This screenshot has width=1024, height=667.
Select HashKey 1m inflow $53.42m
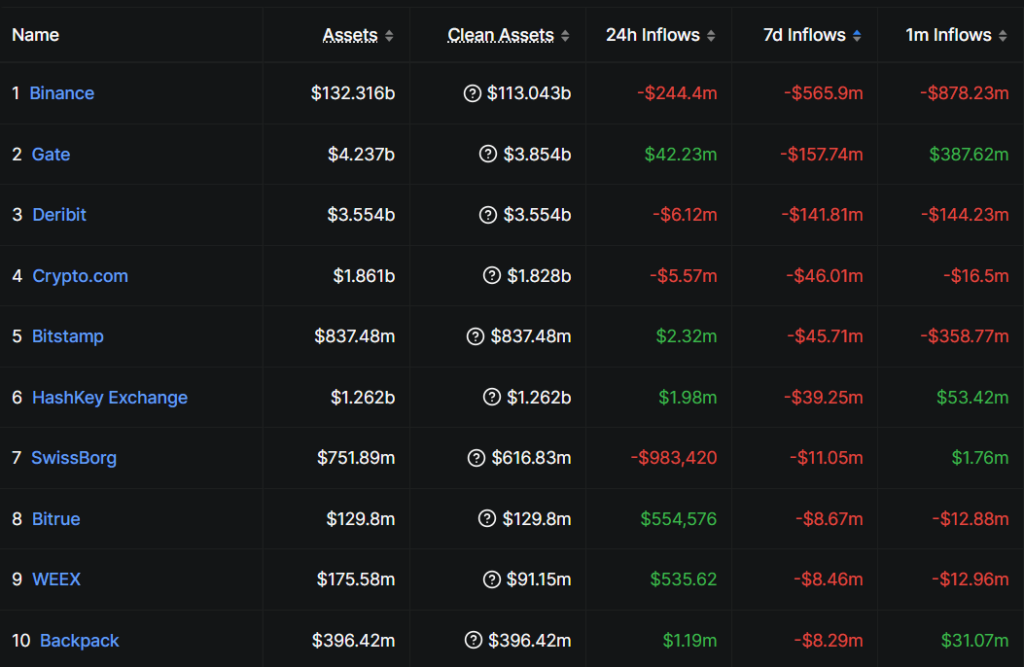click(972, 397)
